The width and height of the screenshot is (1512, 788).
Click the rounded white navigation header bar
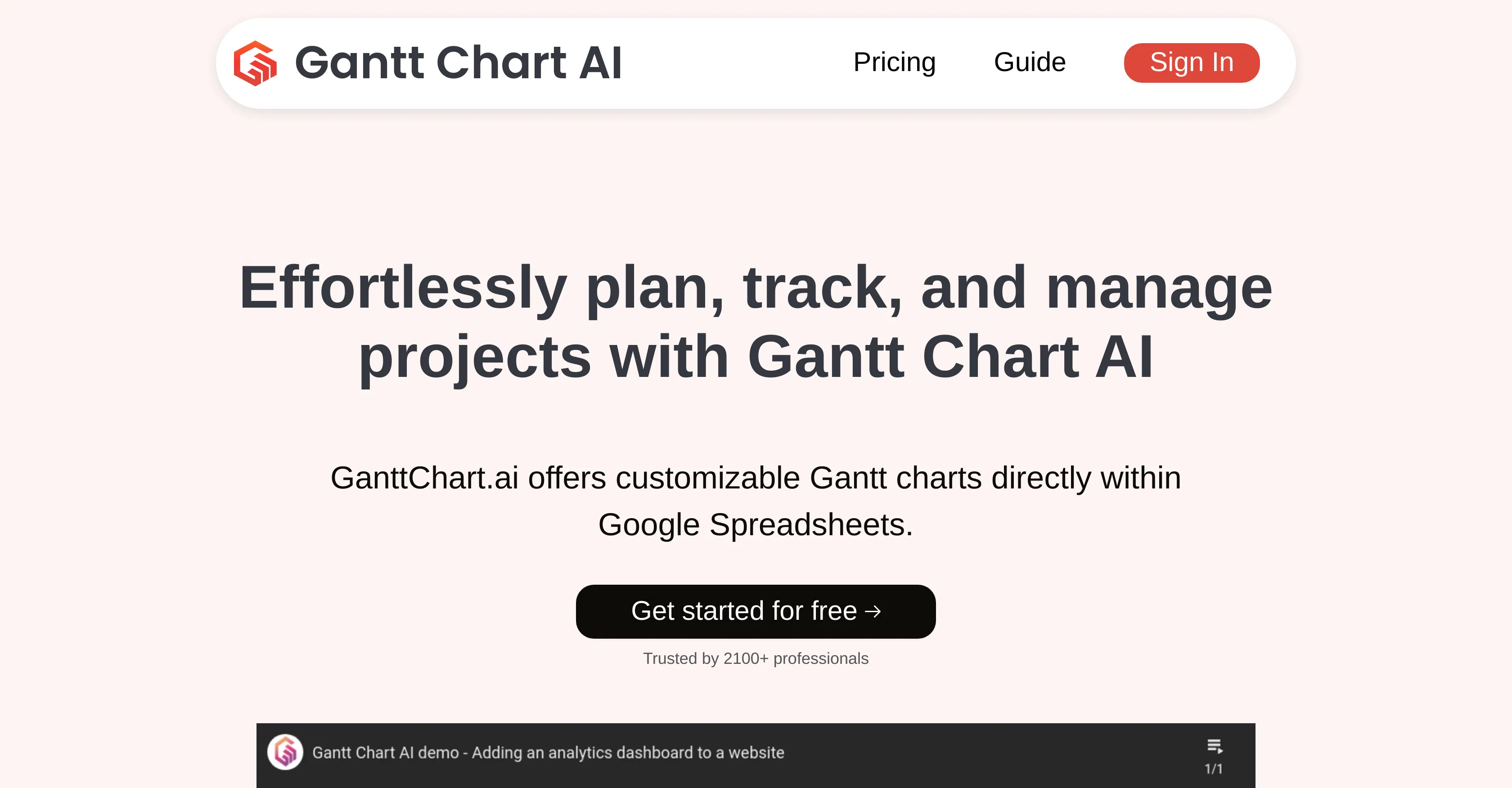(x=756, y=62)
